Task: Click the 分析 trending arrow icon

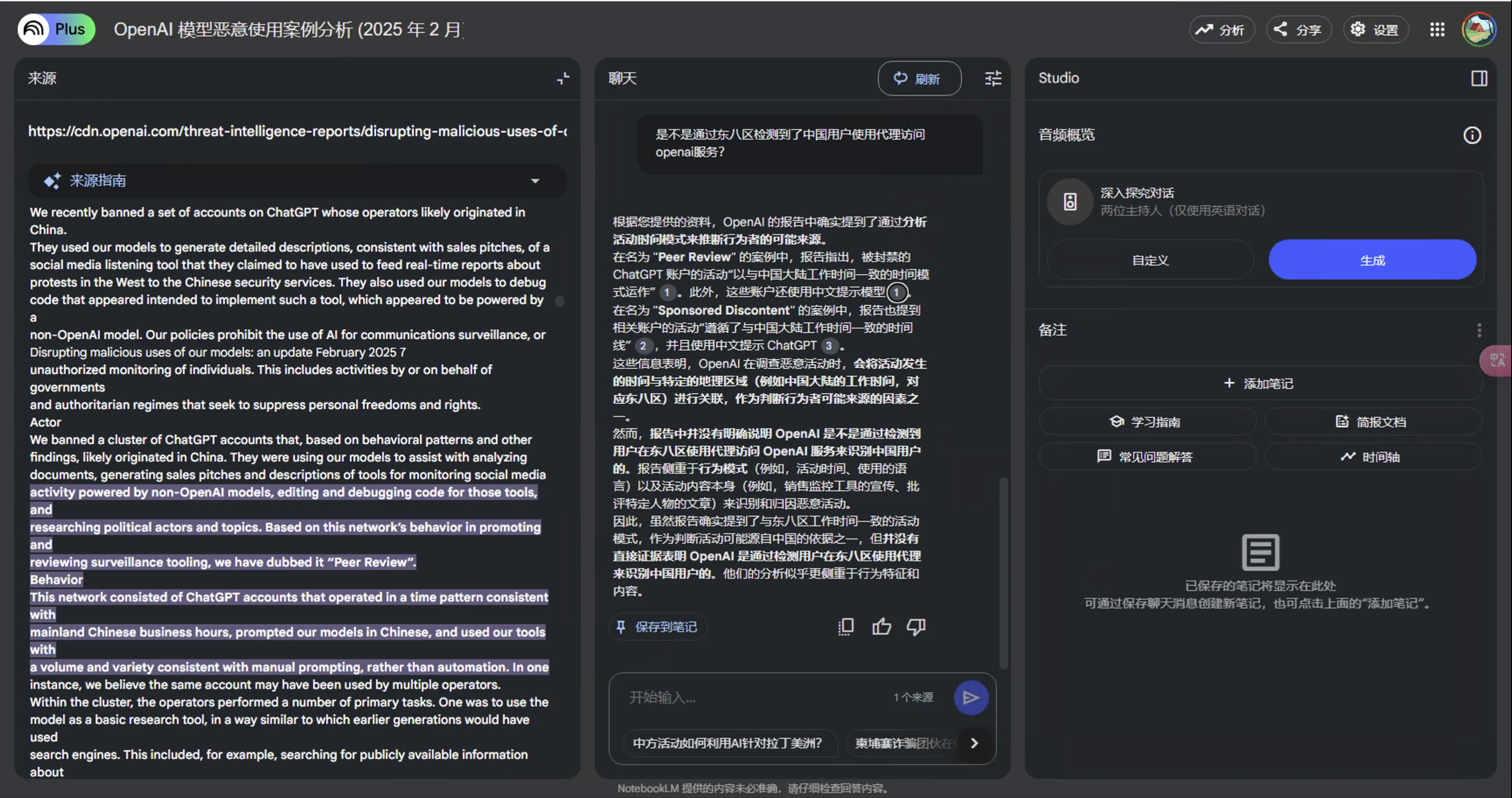Action: click(1204, 29)
